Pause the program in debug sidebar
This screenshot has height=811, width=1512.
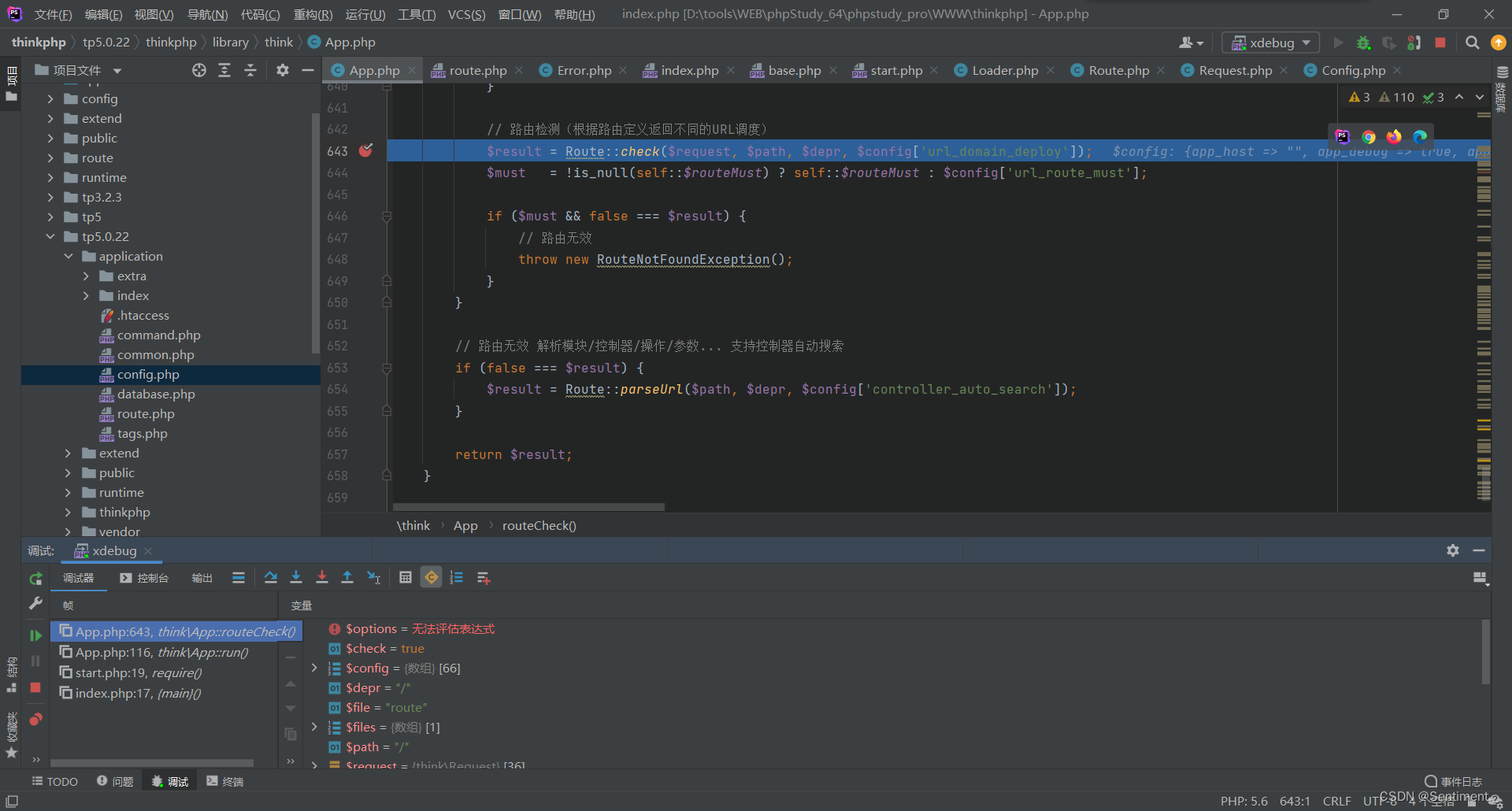click(x=35, y=661)
